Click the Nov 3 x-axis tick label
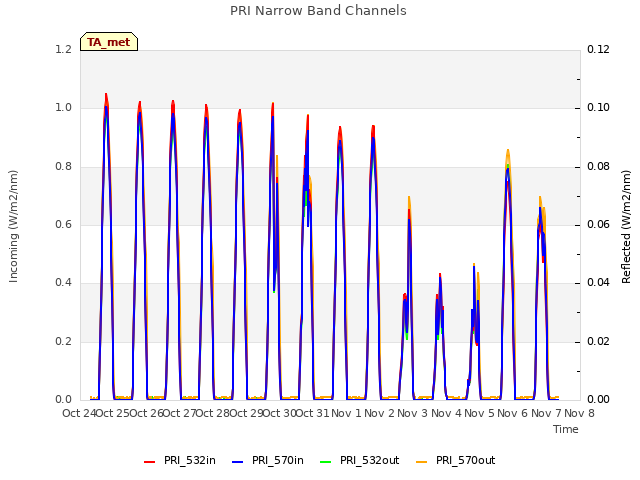The image size is (640, 480). pyautogui.click(x=413, y=413)
